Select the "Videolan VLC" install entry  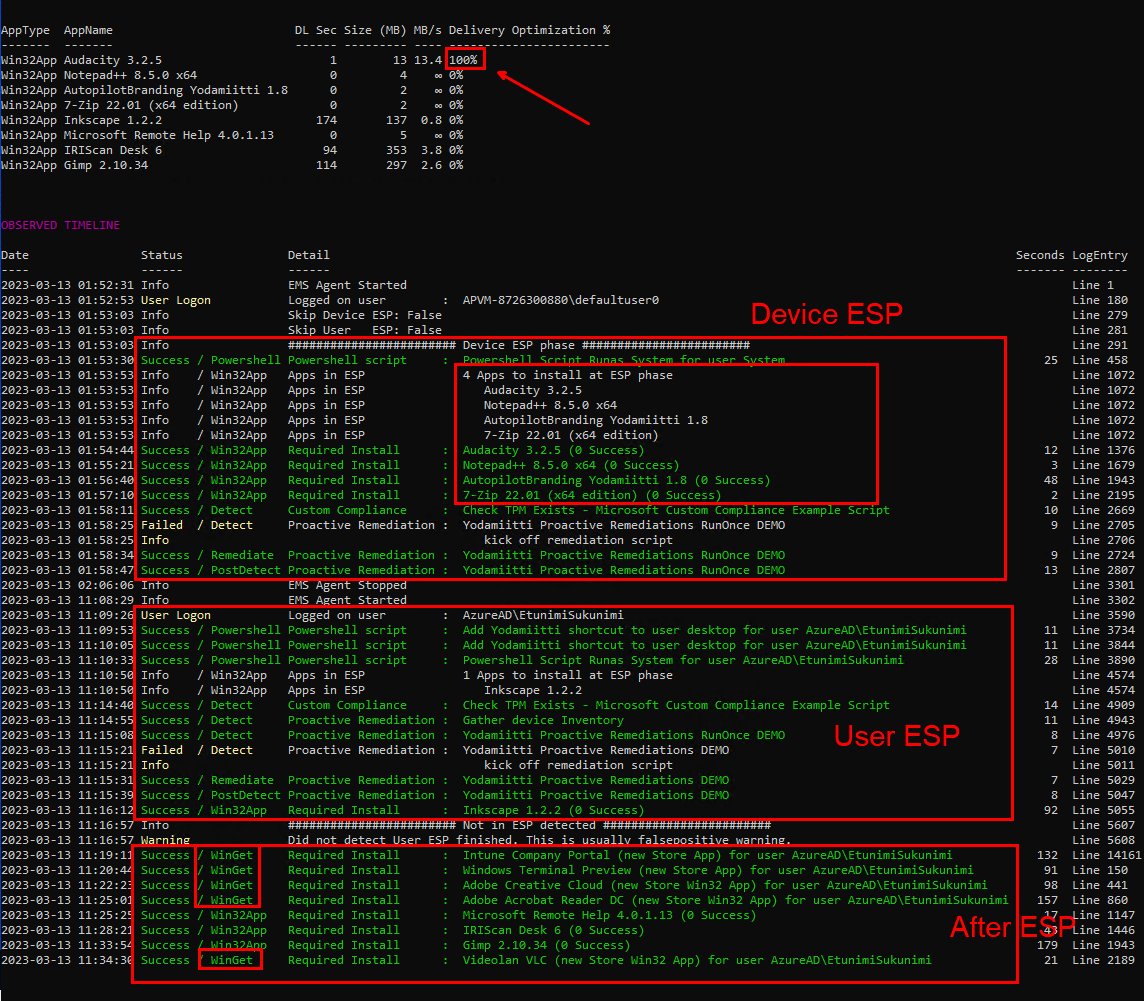(x=697, y=959)
